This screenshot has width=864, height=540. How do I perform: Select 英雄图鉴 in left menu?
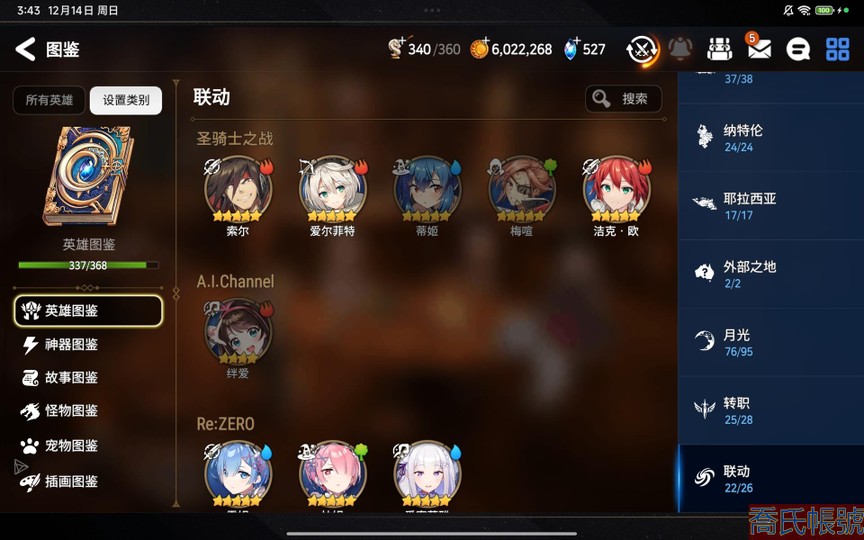pyautogui.click(x=88, y=311)
